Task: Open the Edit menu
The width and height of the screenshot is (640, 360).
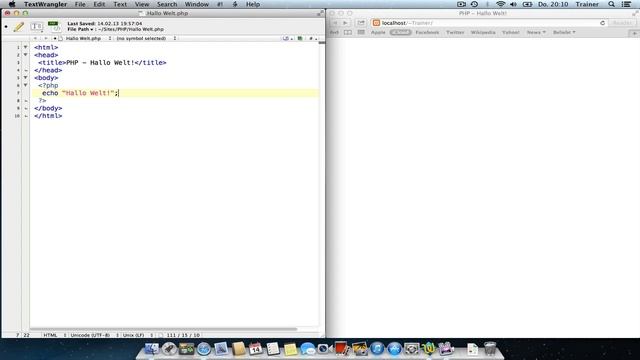Action: 99,4
